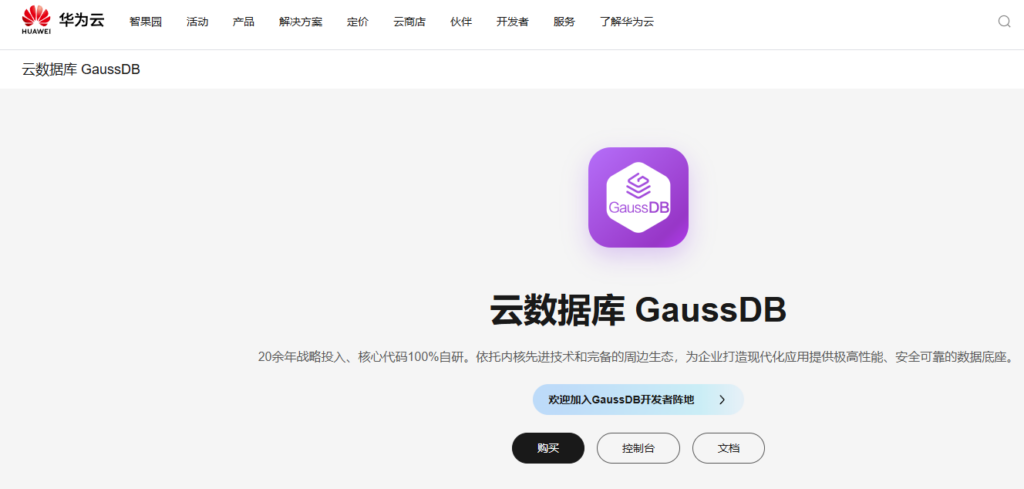Open the 了解华为云 menu
The width and height of the screenshot is (1024, 489).
pos(626,22)
